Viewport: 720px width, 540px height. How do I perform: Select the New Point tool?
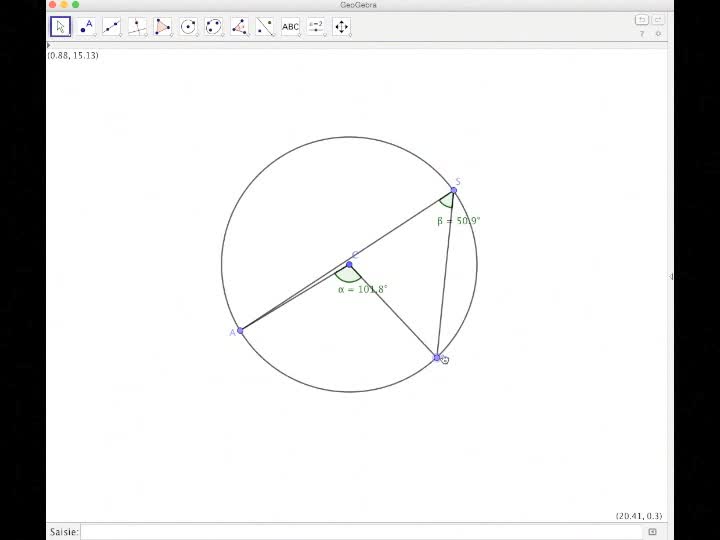86,26
